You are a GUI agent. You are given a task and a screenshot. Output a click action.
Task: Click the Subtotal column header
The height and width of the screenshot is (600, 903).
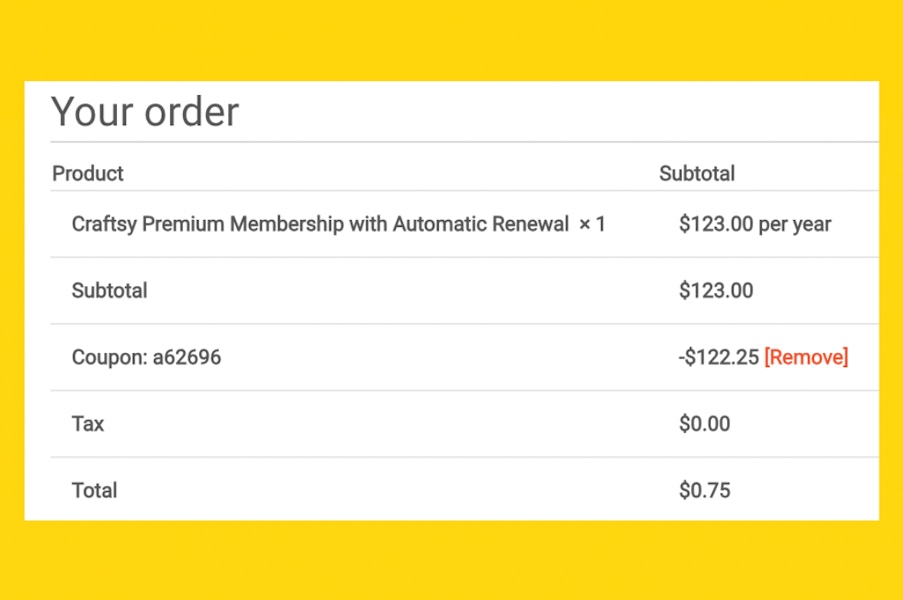pyautogui.click(x=697, y=173)
